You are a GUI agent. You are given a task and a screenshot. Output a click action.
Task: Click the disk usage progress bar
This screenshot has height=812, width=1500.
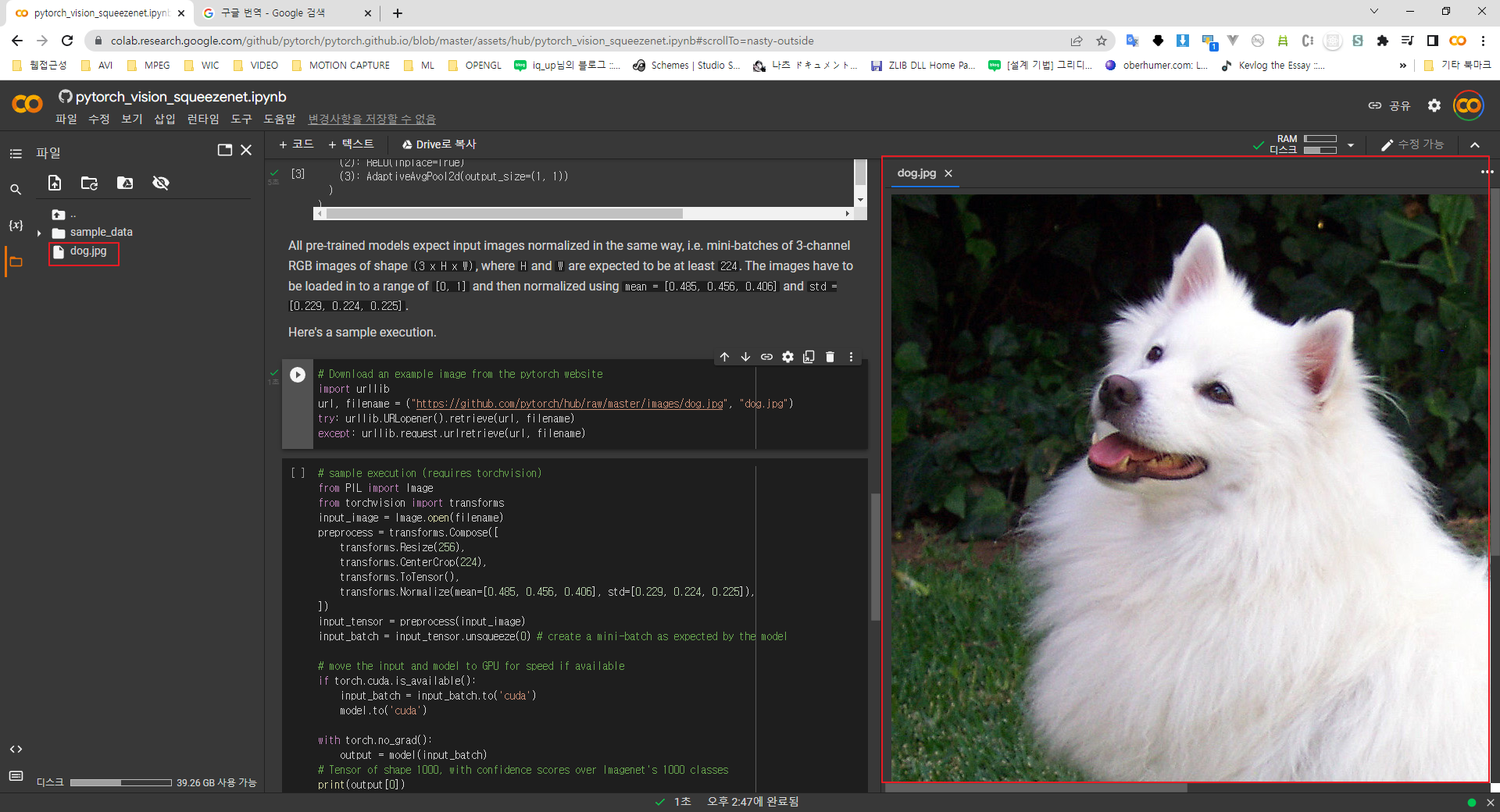pos(121,782)
